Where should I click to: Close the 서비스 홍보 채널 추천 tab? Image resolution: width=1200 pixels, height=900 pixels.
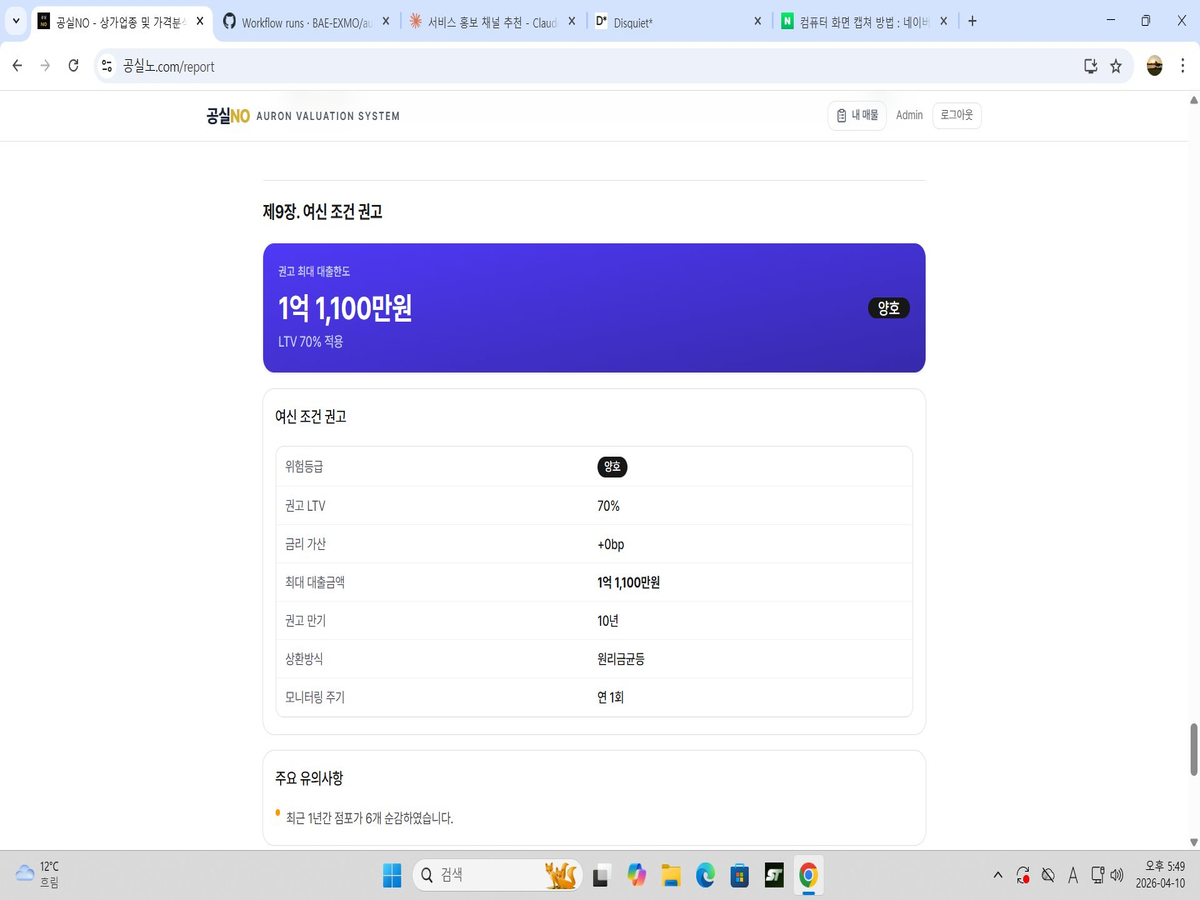click(x=571, y=21)
